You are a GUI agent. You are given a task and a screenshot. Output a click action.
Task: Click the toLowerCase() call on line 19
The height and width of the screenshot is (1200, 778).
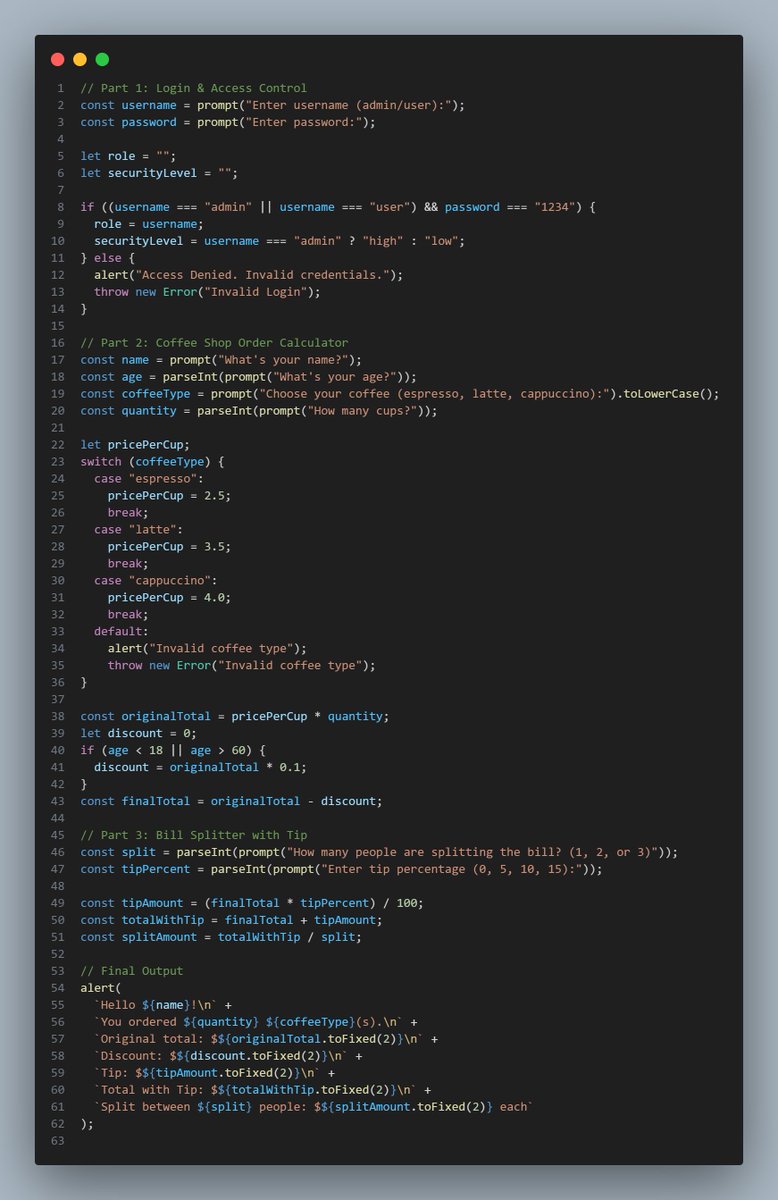coord(669,394)
